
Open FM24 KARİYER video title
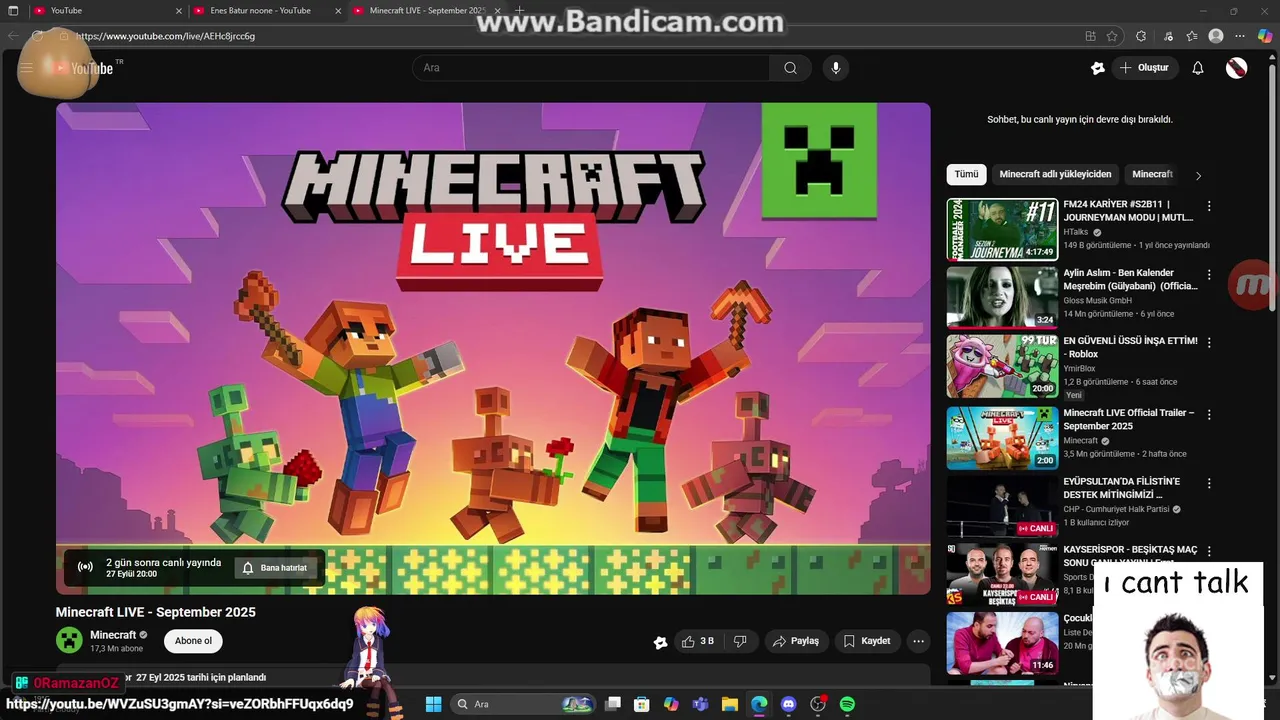(1129, 210)
